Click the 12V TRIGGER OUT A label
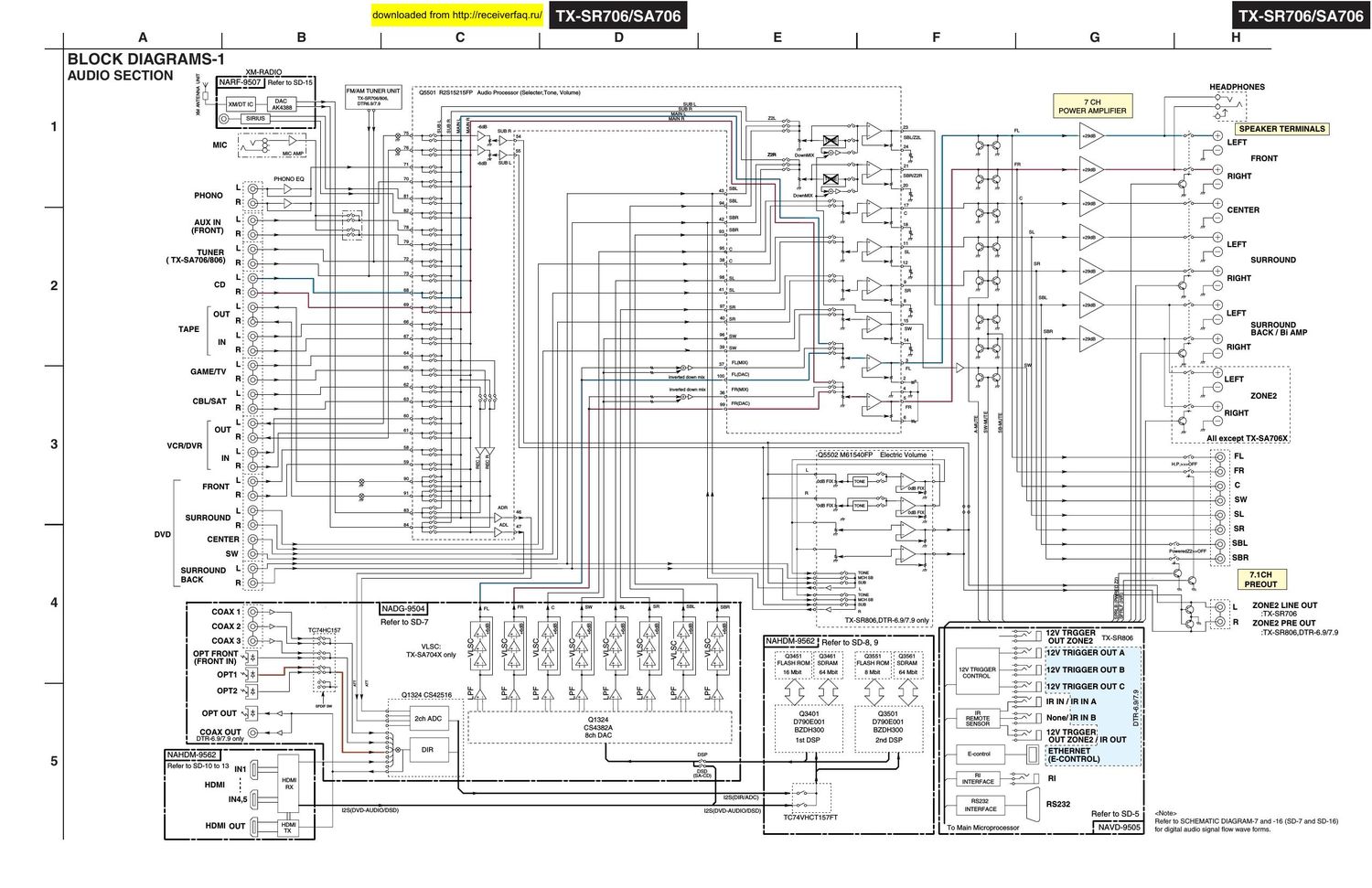The image size is (1372, 888). (x=1086, y=653)
